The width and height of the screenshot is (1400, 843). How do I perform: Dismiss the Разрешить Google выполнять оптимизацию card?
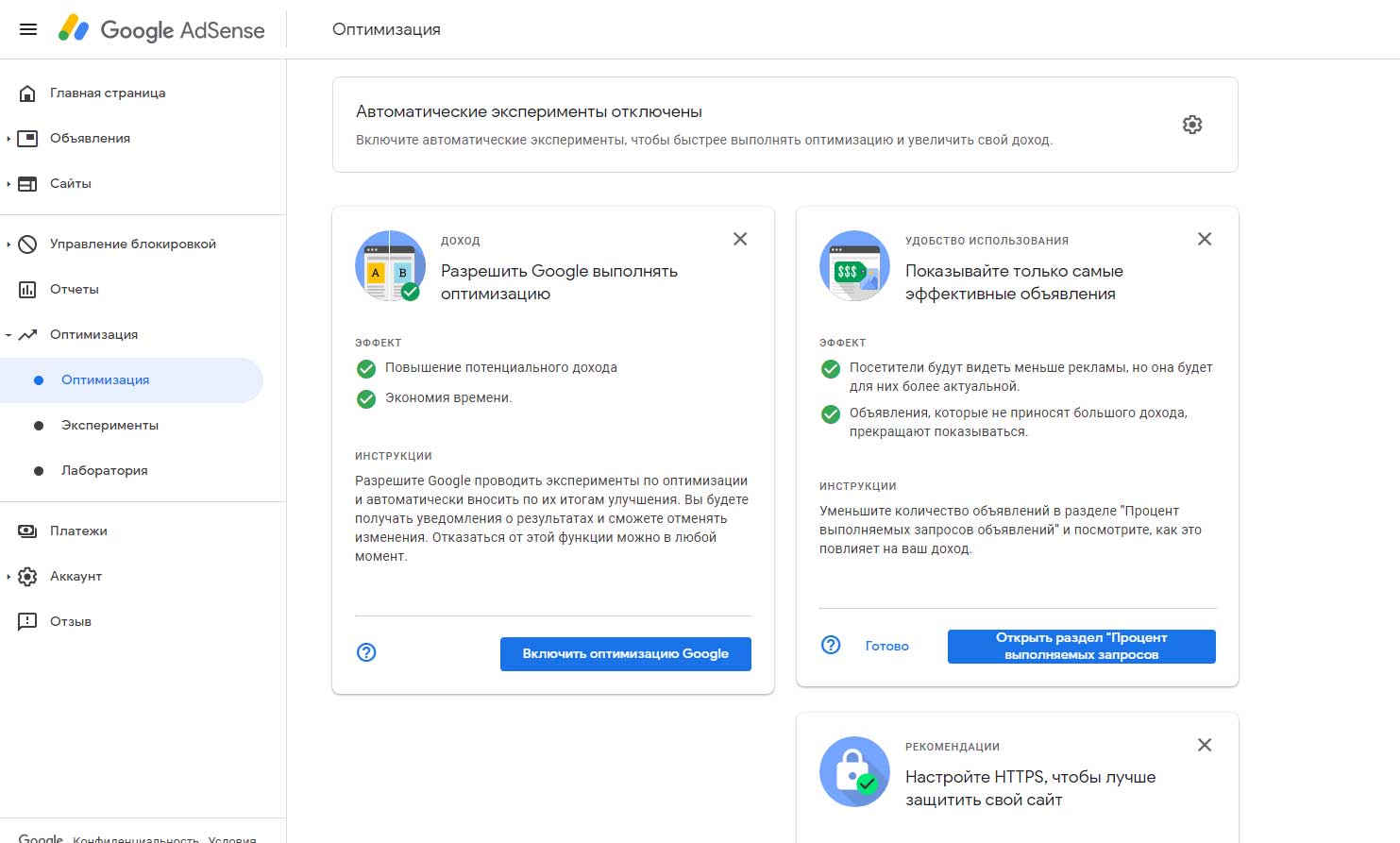(740, 239)
